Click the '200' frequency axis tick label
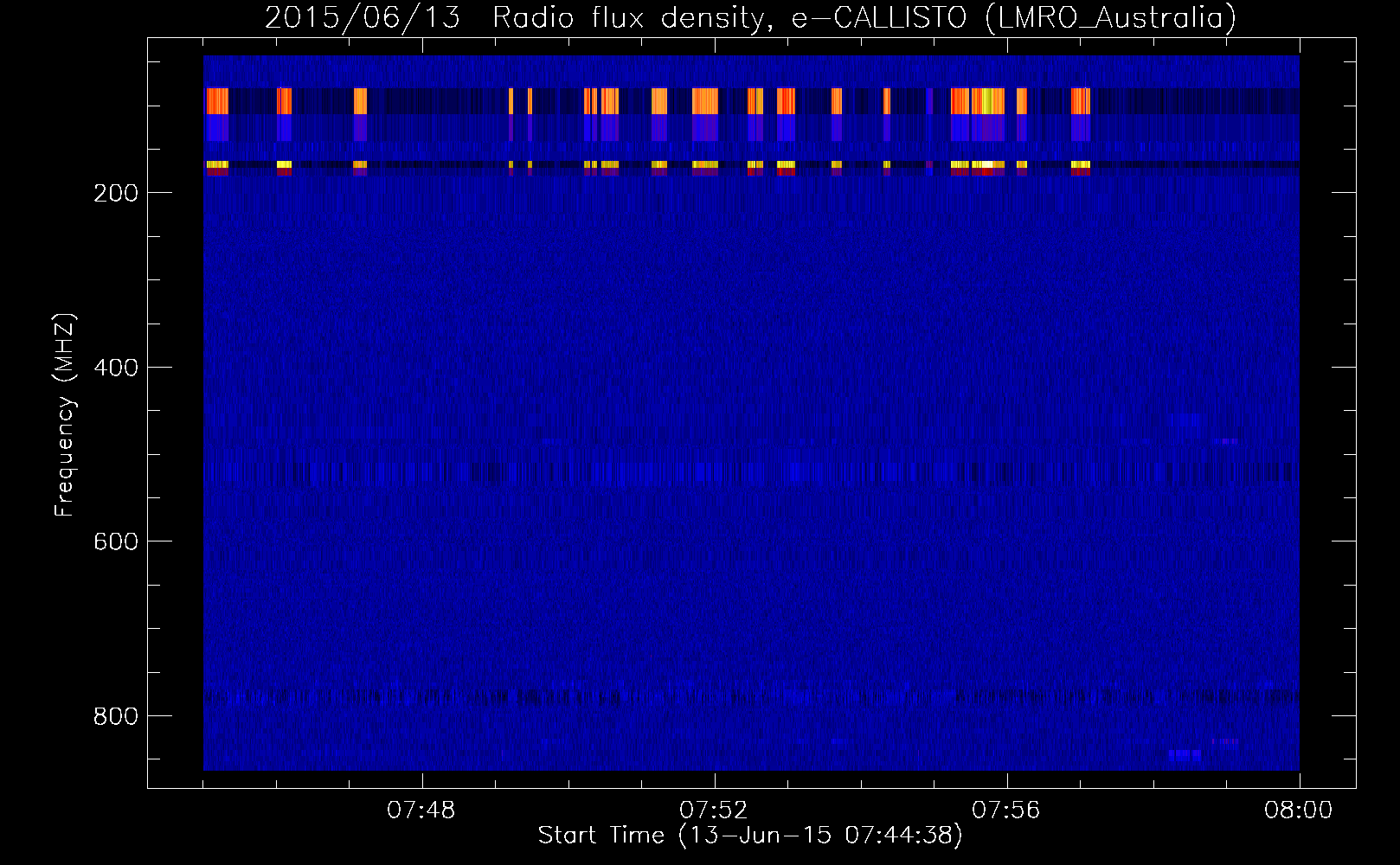This screenshot has width=1400, height=865. 116,193
